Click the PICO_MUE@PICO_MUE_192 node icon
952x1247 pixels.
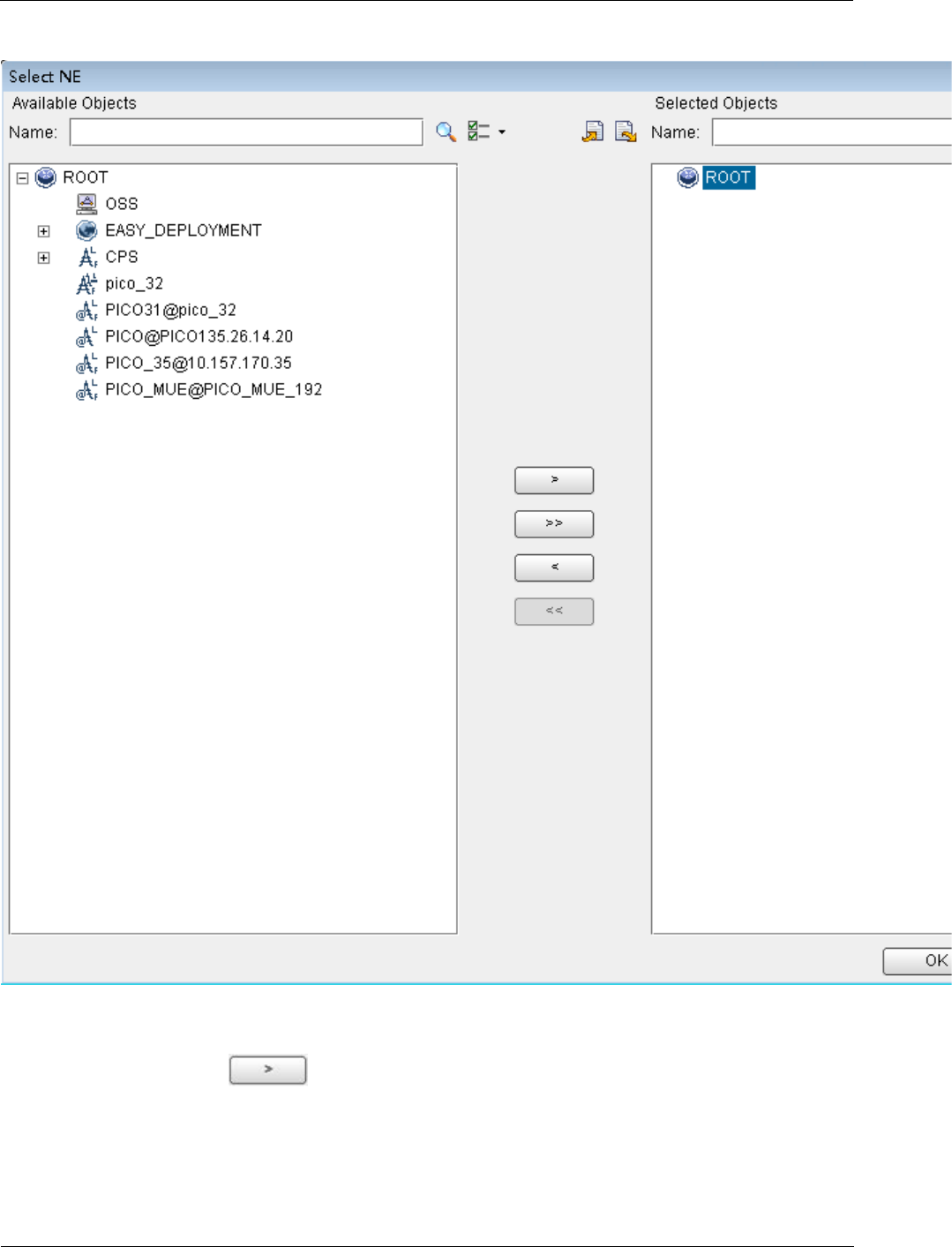[86, 389]
